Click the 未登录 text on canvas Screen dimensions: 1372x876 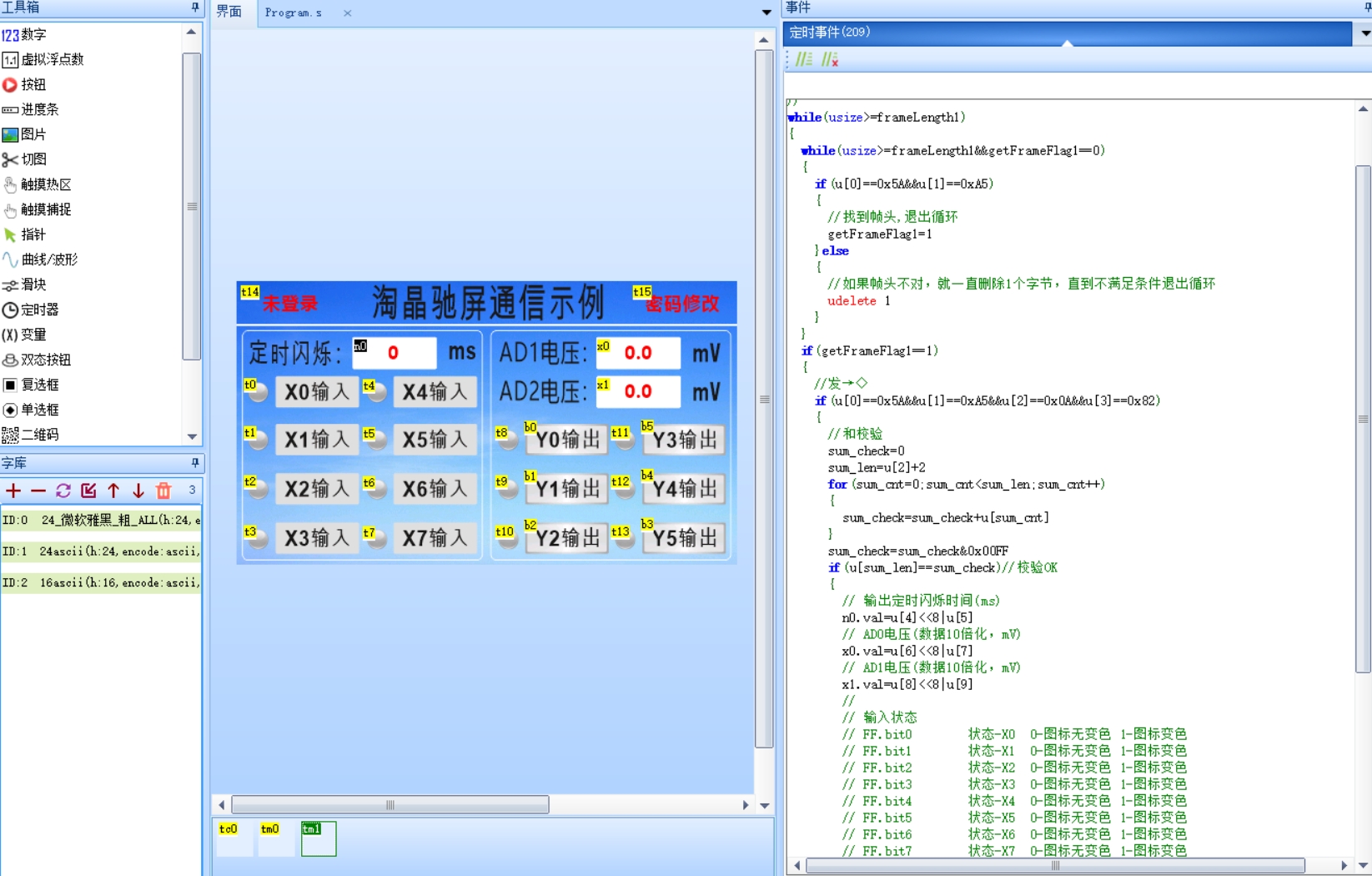[x=290, y=304]
